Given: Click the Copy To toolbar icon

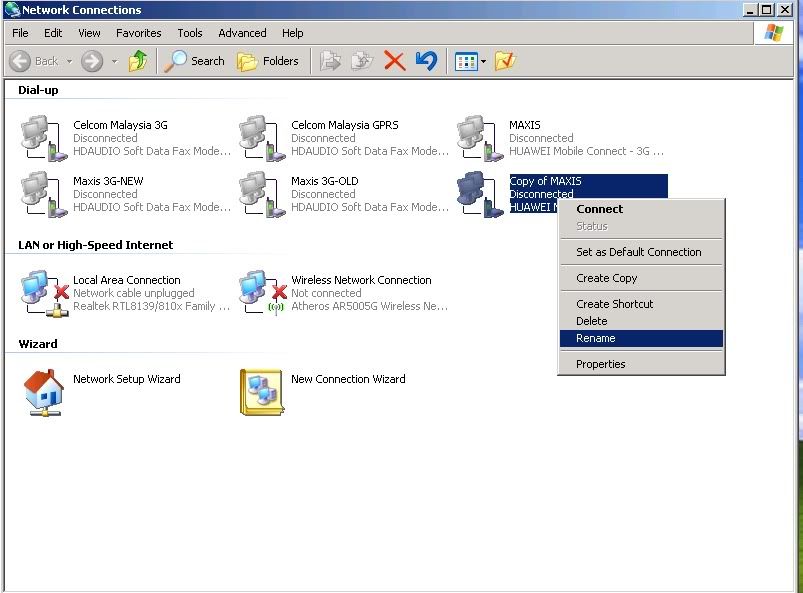Looking at the screenshot, I should coord(363,61).
